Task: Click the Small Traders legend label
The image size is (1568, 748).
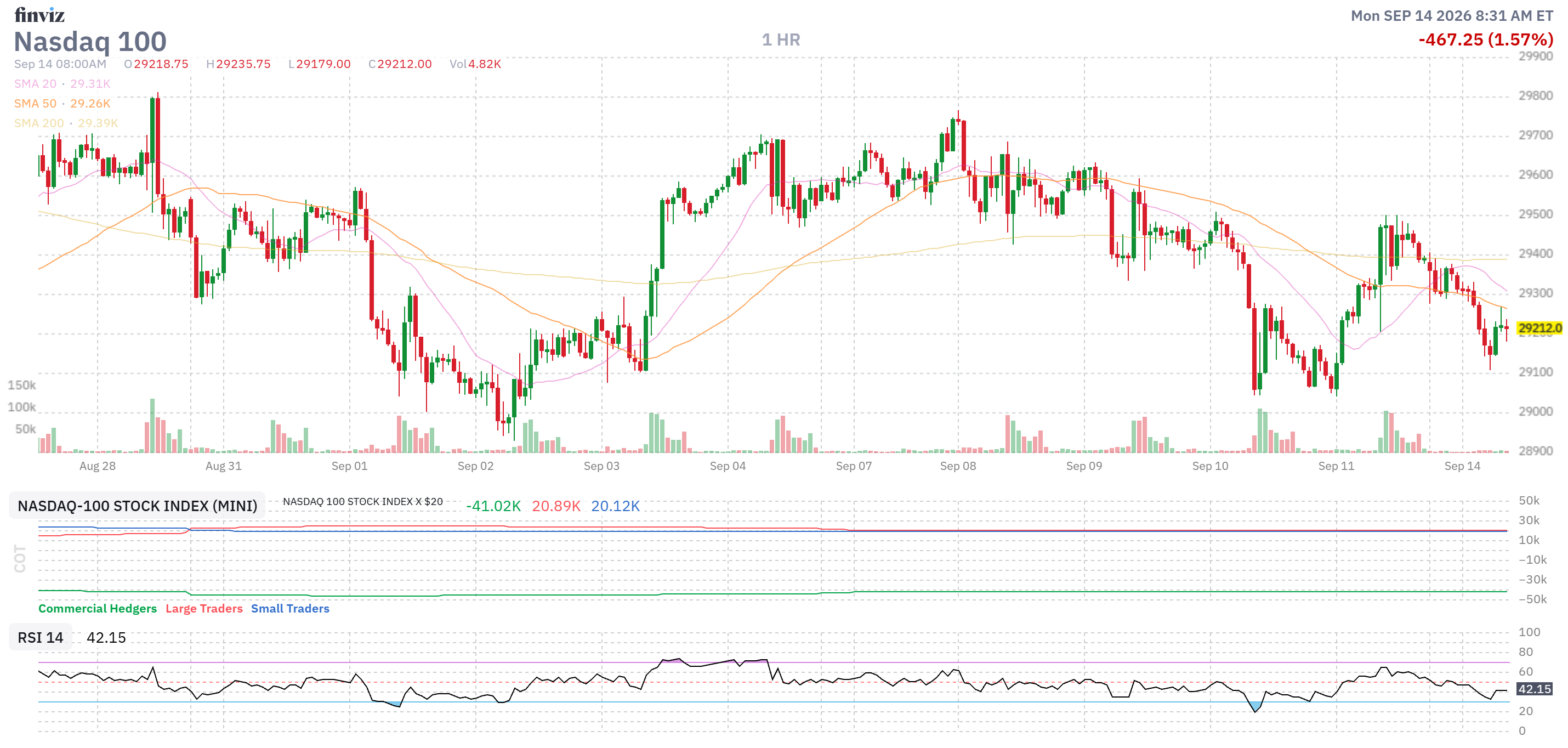Action: tap(291, 608)
